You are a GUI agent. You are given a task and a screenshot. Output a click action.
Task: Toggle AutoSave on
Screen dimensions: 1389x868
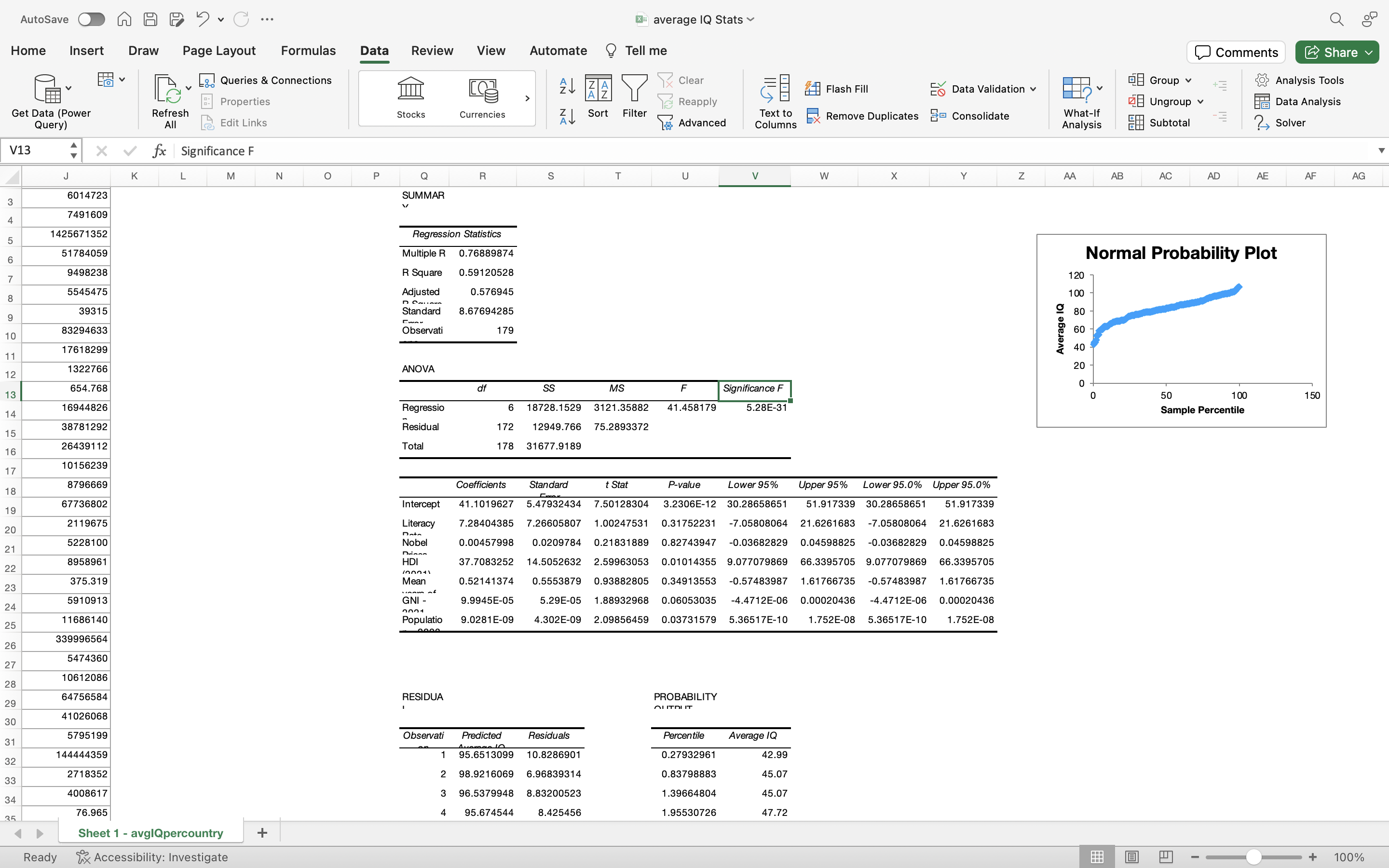pyautogui.click(x=91, y=19)
